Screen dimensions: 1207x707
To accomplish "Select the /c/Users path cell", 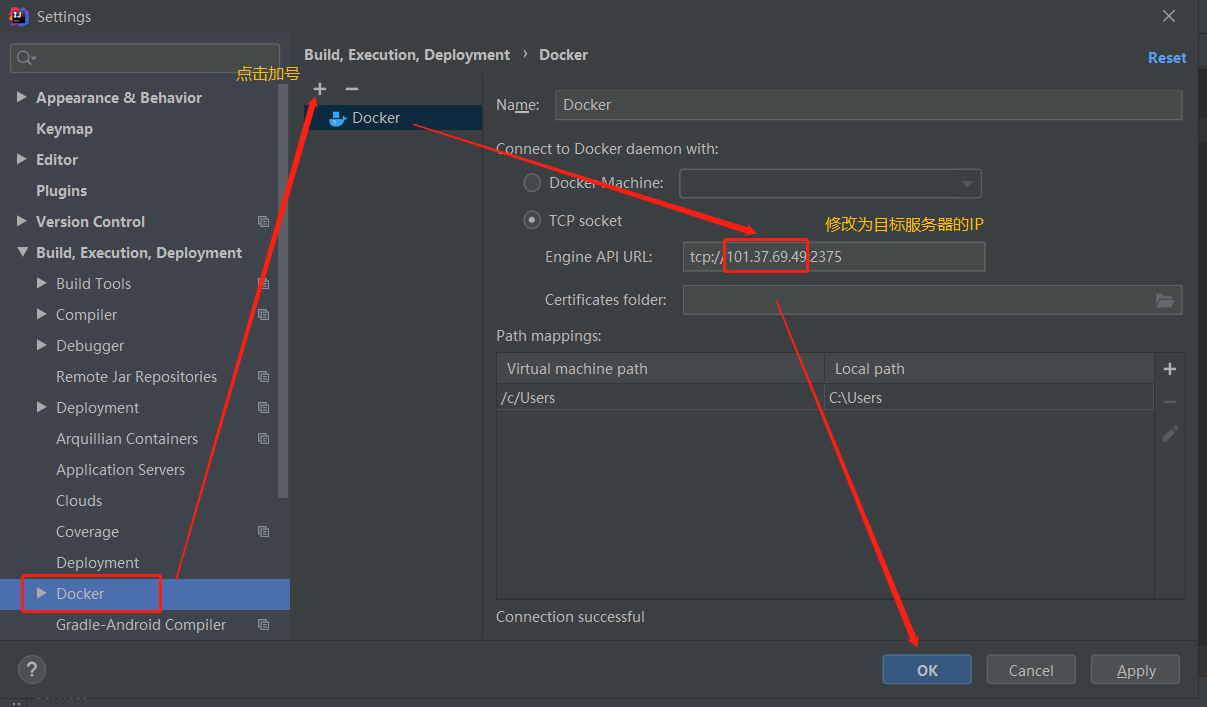I will [661, 397].
